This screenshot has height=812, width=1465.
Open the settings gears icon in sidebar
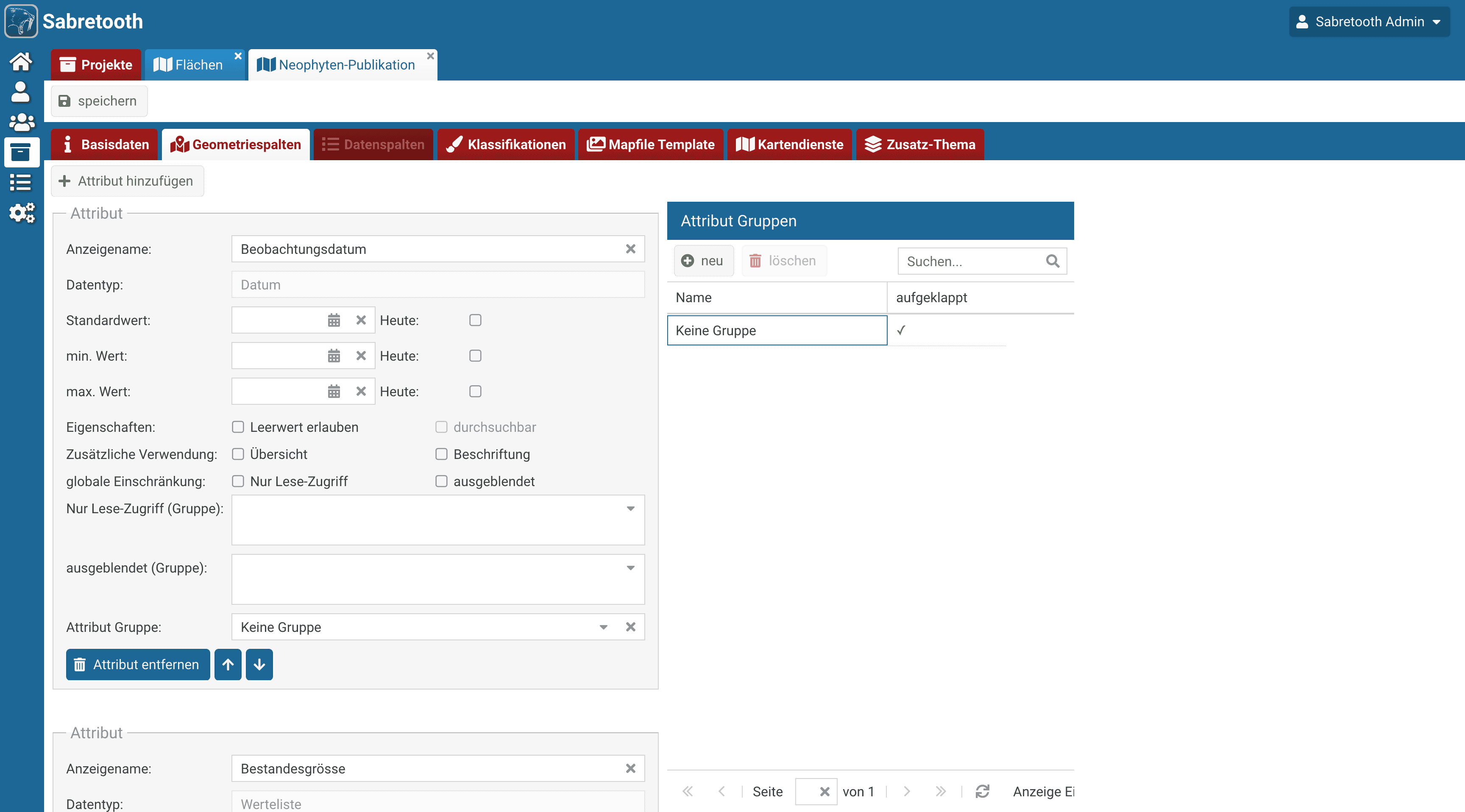21,213
